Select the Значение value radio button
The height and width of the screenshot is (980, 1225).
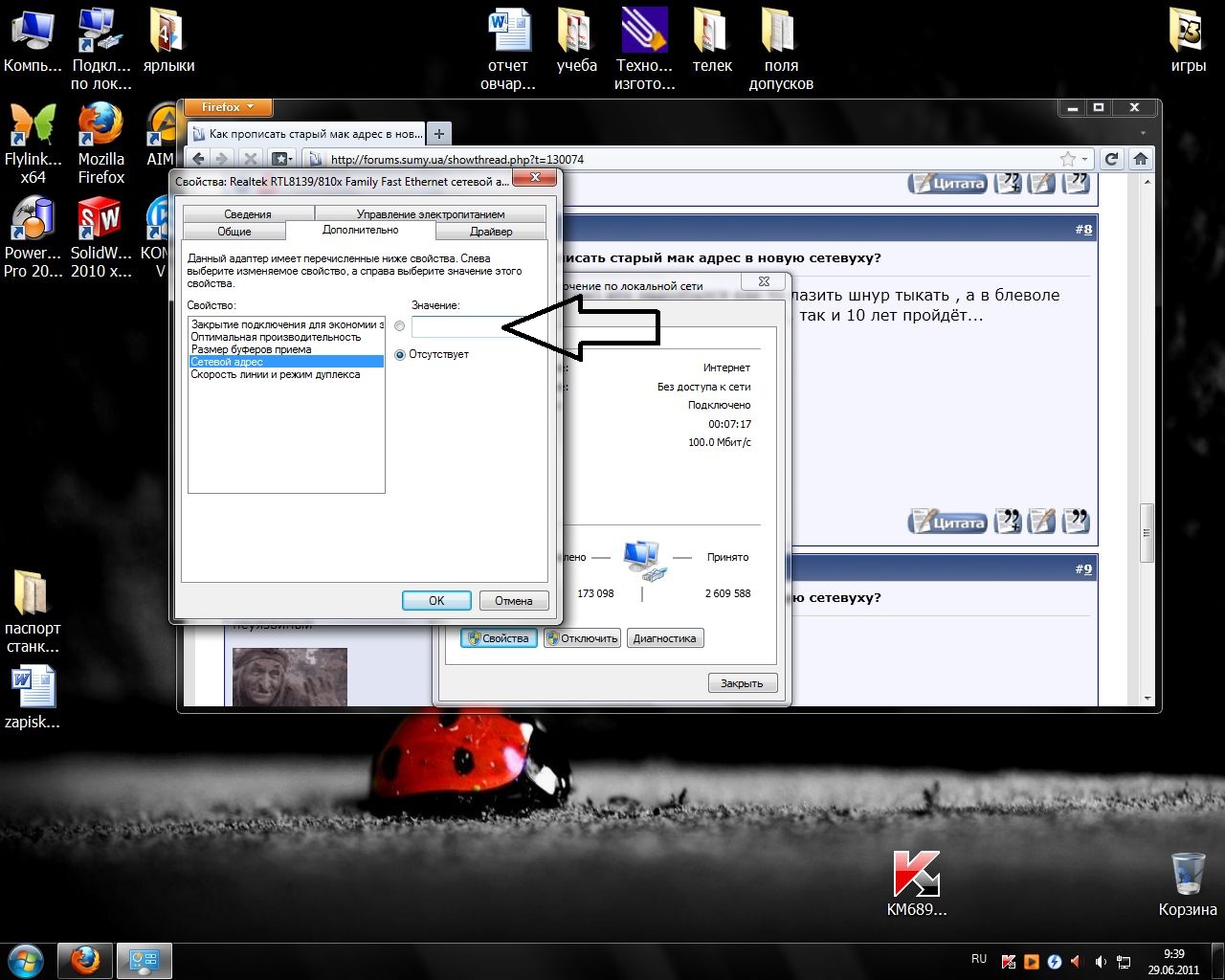pyautogui.click(x=400, y=326)
